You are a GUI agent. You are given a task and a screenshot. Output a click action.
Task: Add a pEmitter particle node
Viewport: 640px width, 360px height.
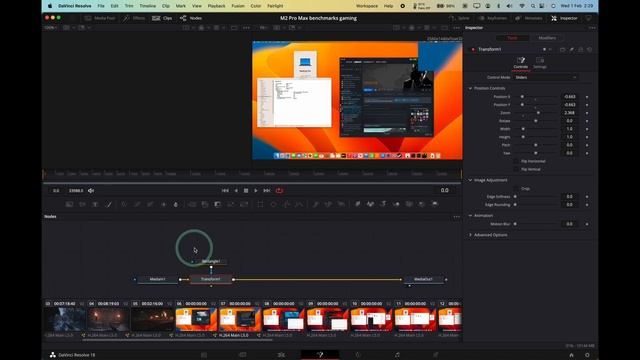pyautogui.click(x=315, y=204)
